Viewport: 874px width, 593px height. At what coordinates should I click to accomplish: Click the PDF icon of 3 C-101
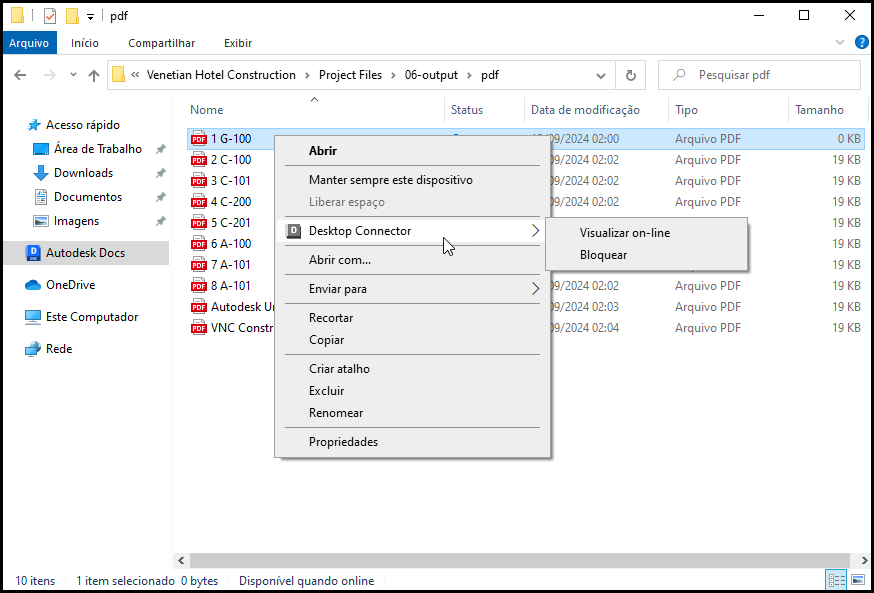click(x=198, y=181)
